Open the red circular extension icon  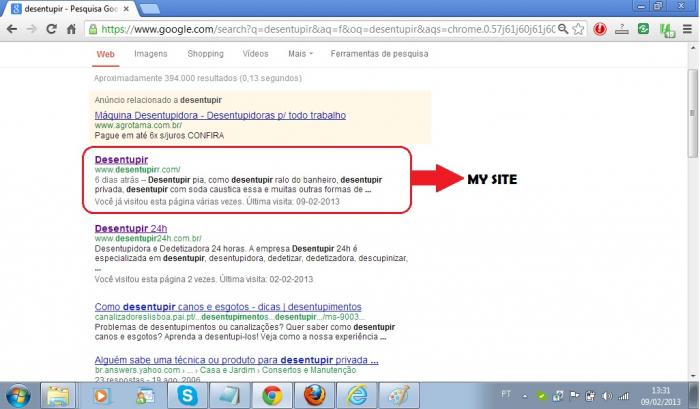(x=600, y=29)
